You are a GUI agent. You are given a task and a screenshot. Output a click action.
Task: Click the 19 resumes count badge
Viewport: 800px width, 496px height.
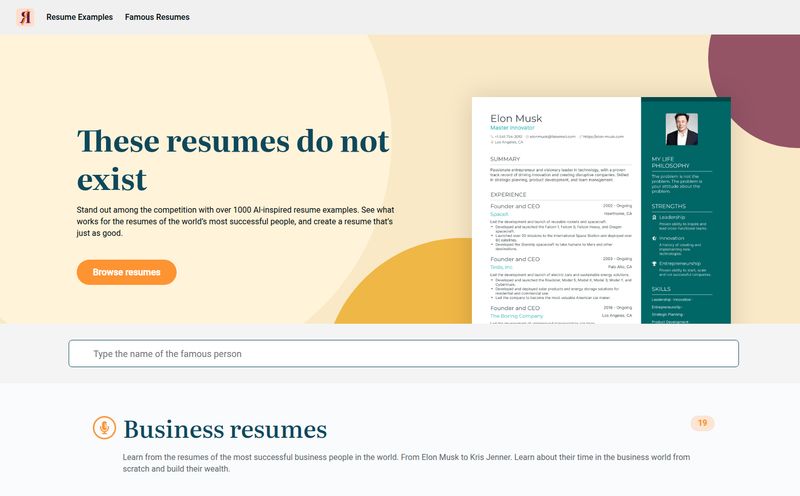click(x=703, y=423)
